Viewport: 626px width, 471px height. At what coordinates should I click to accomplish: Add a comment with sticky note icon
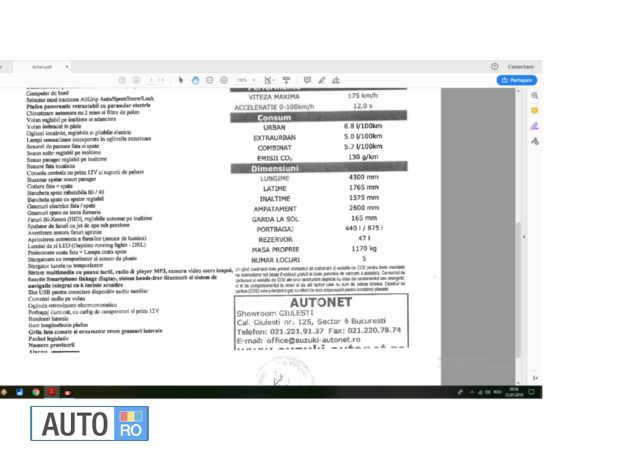tap(308, 79)
